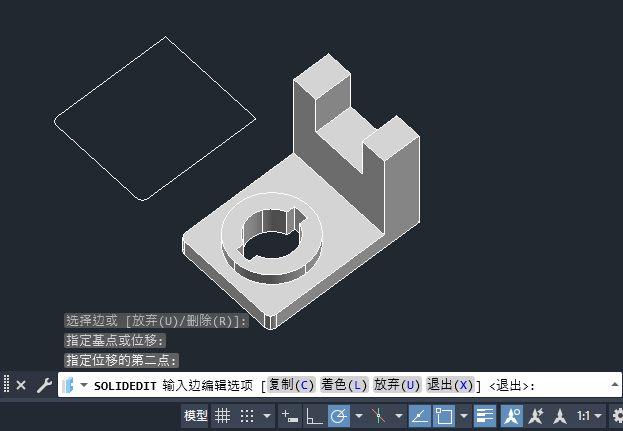Image resolution: width=623 pixels, height=431 pixels.
Task: Toggle drawing grid display
Action: coord(222,416)
